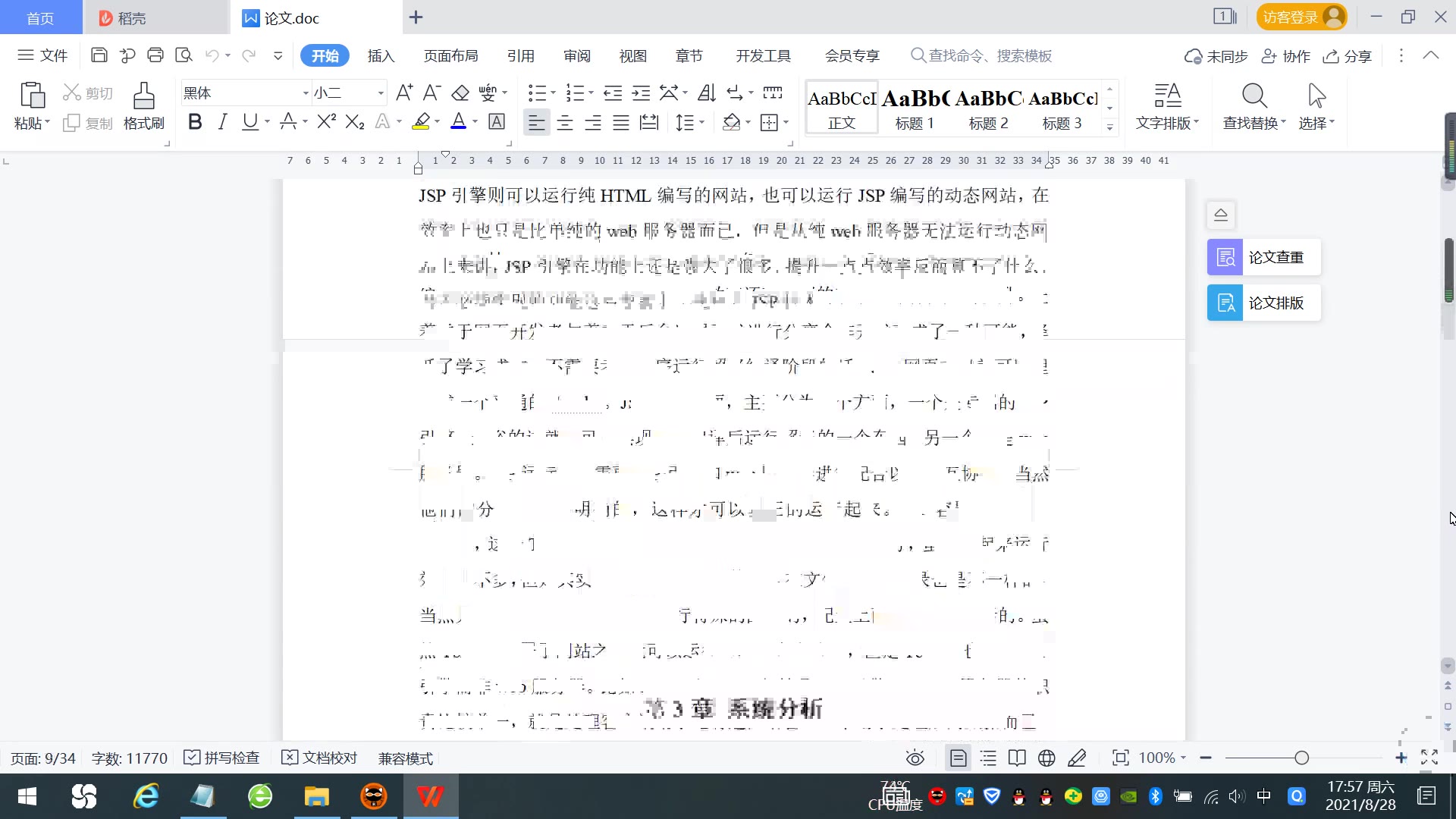Toggle underline formatting

[x=249, y=121]
